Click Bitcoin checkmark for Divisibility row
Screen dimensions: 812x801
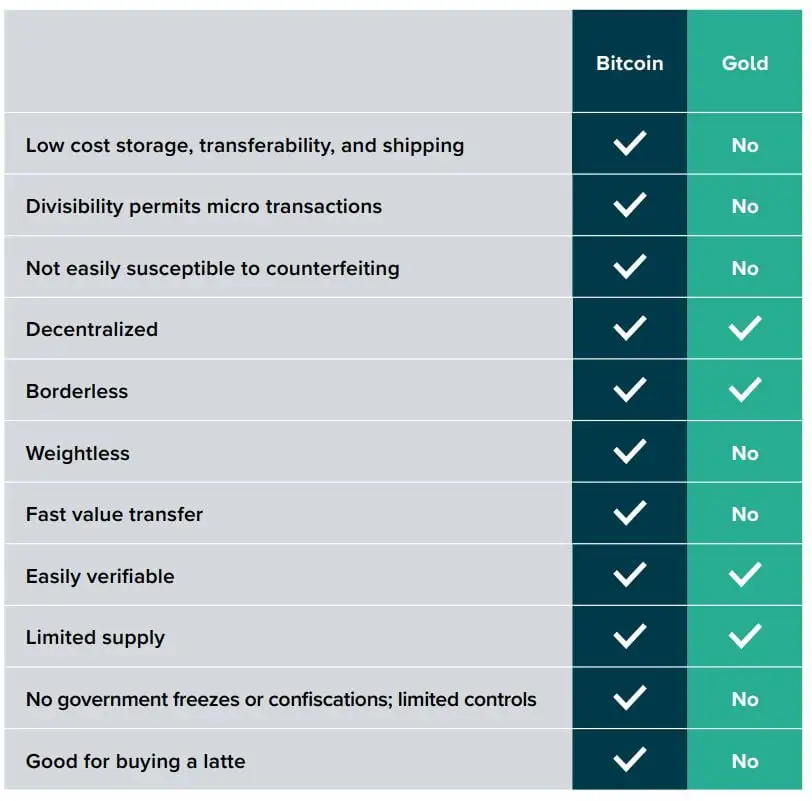tap(629, 205)
